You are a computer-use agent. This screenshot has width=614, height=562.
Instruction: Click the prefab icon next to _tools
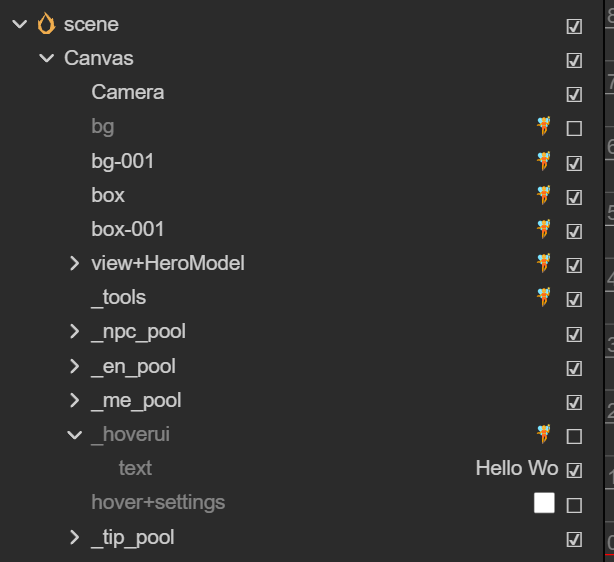click(x=544, y=297)
